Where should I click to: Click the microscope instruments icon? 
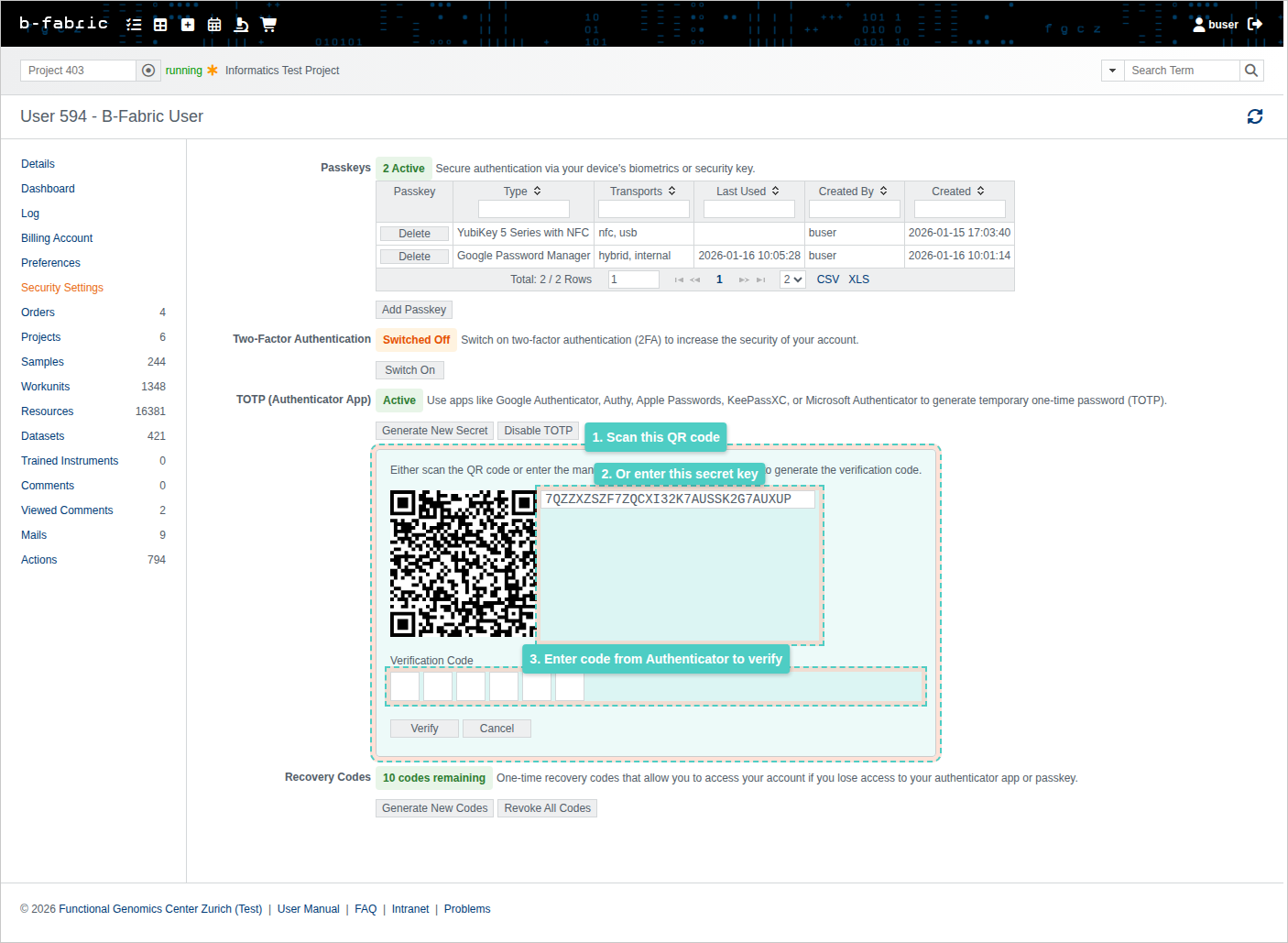point(241,25)
